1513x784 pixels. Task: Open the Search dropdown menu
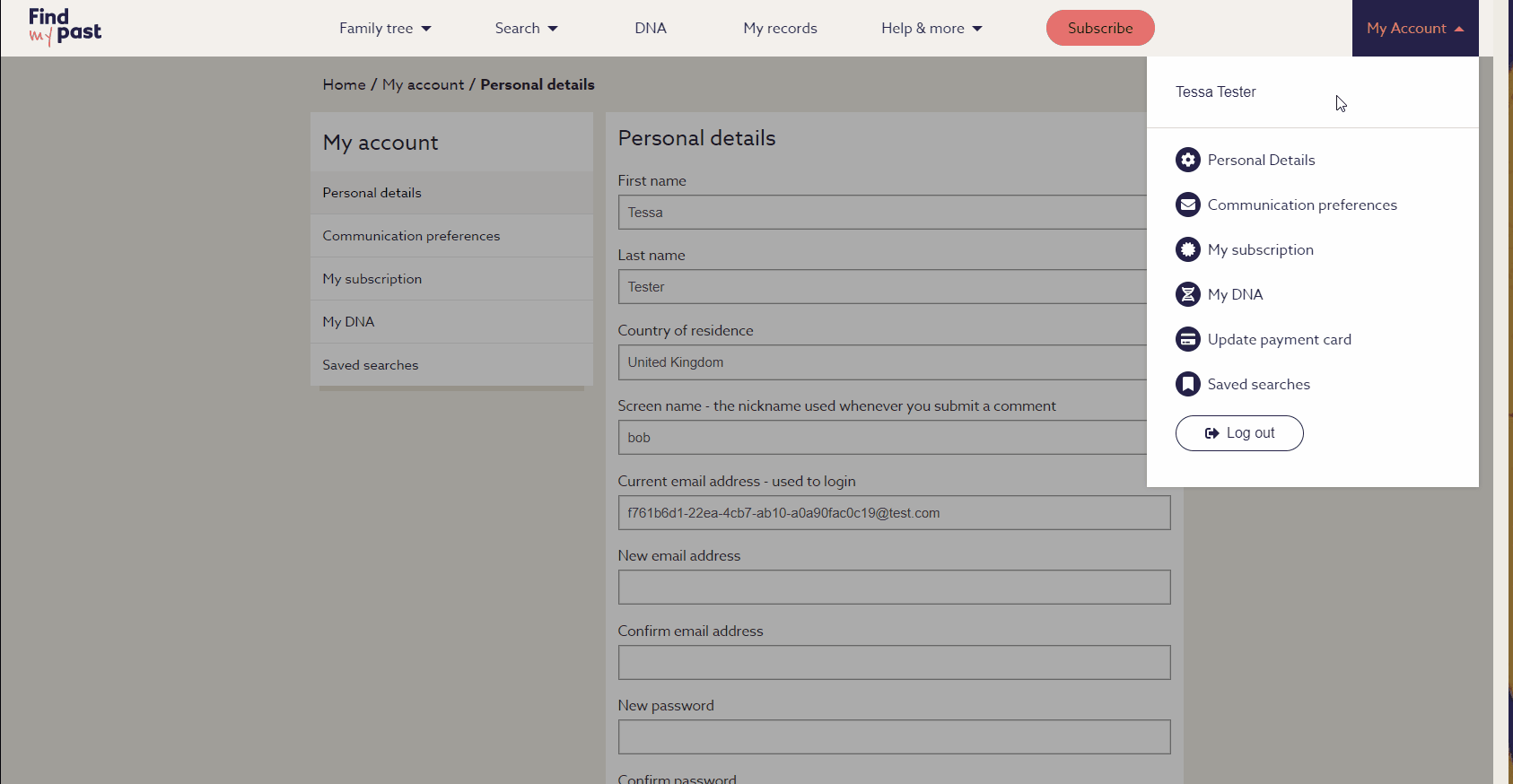coord(526,29)
